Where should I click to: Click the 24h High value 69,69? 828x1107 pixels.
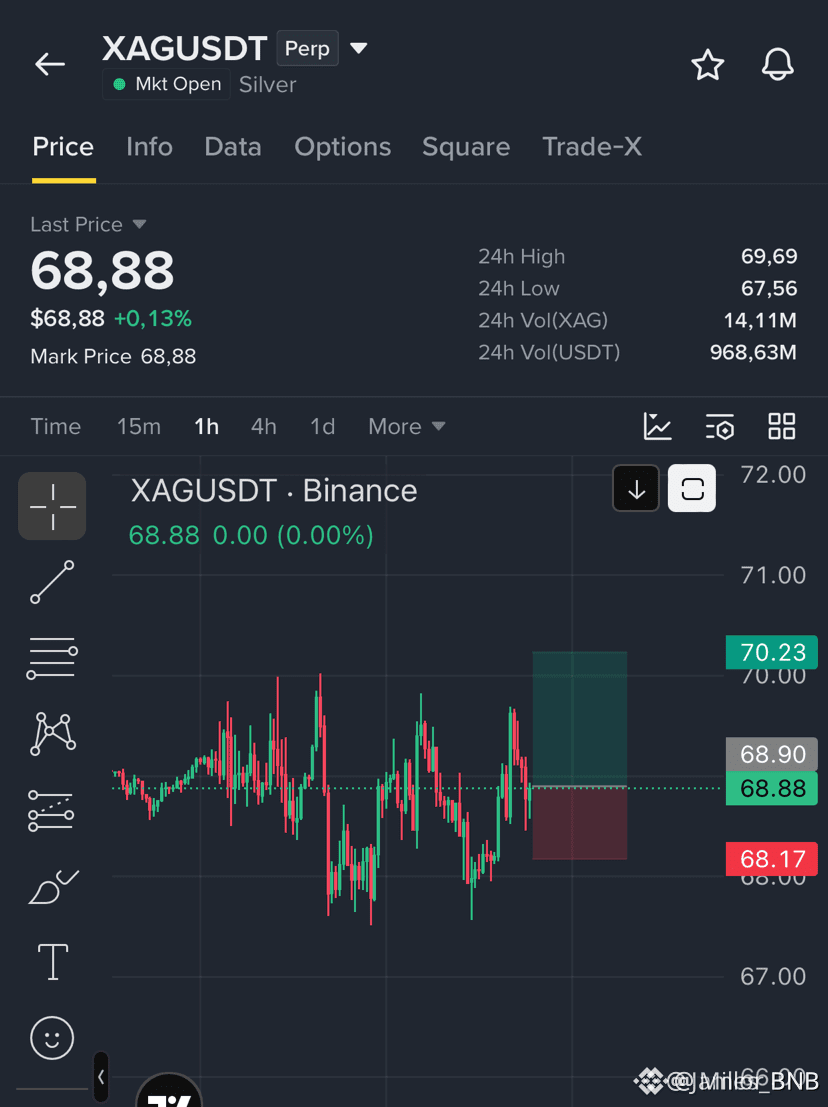769,256
